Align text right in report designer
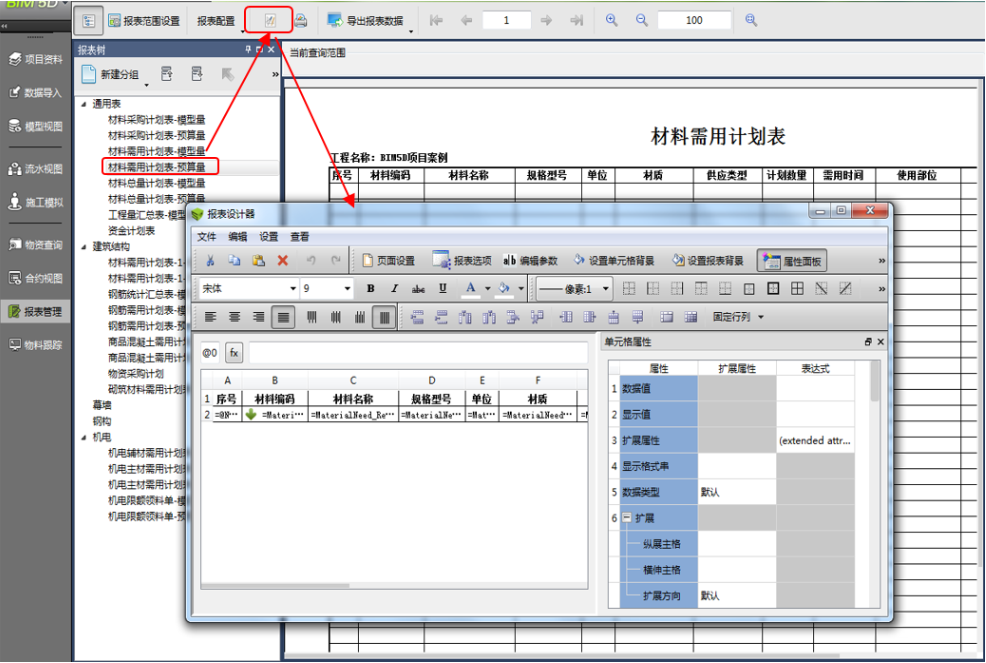 point(258,317)
